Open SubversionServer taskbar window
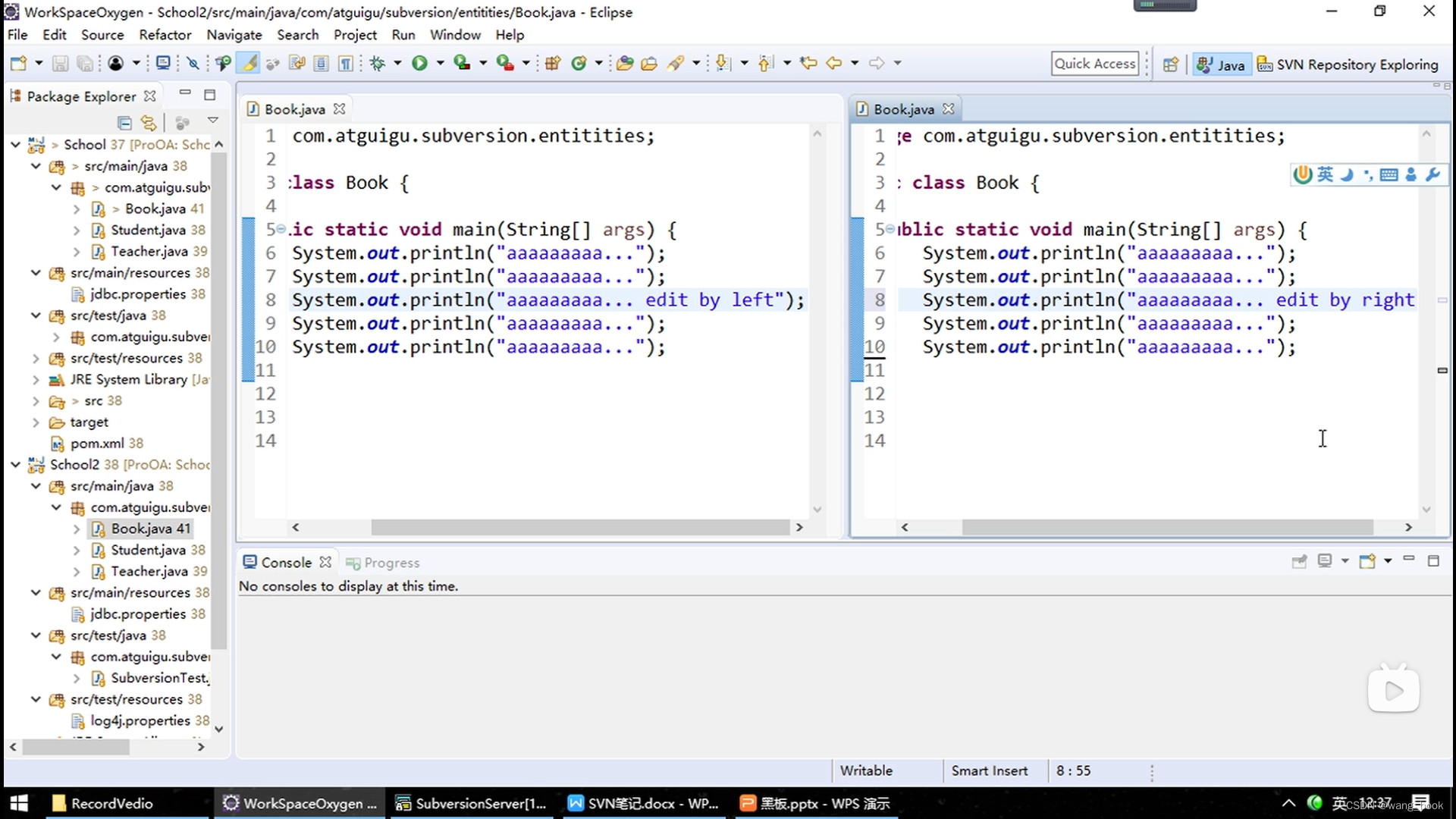Screen dimensions: 1456x819 click(472, 803)
